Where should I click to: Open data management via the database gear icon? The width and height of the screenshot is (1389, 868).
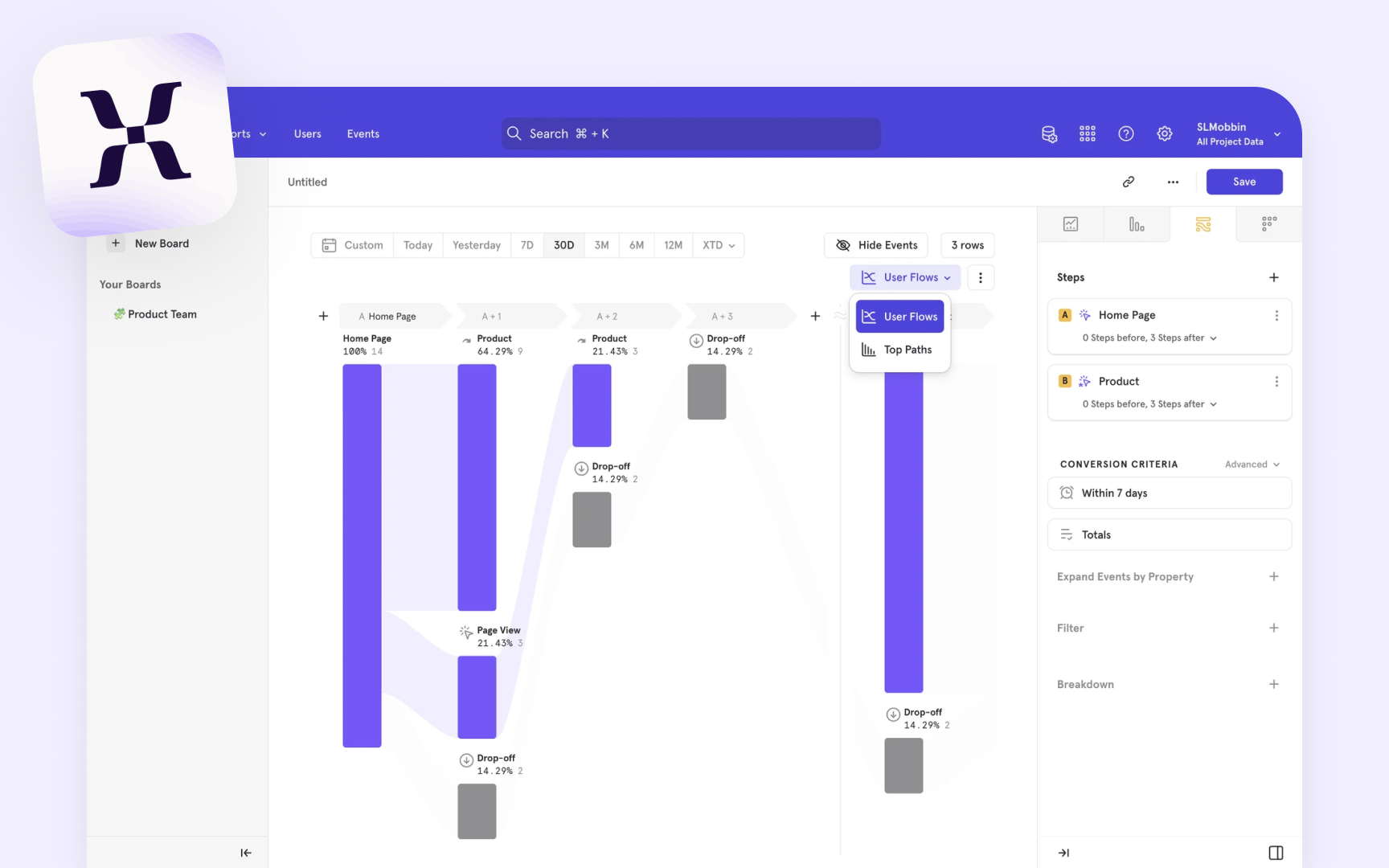click(x=1049, y=133)
